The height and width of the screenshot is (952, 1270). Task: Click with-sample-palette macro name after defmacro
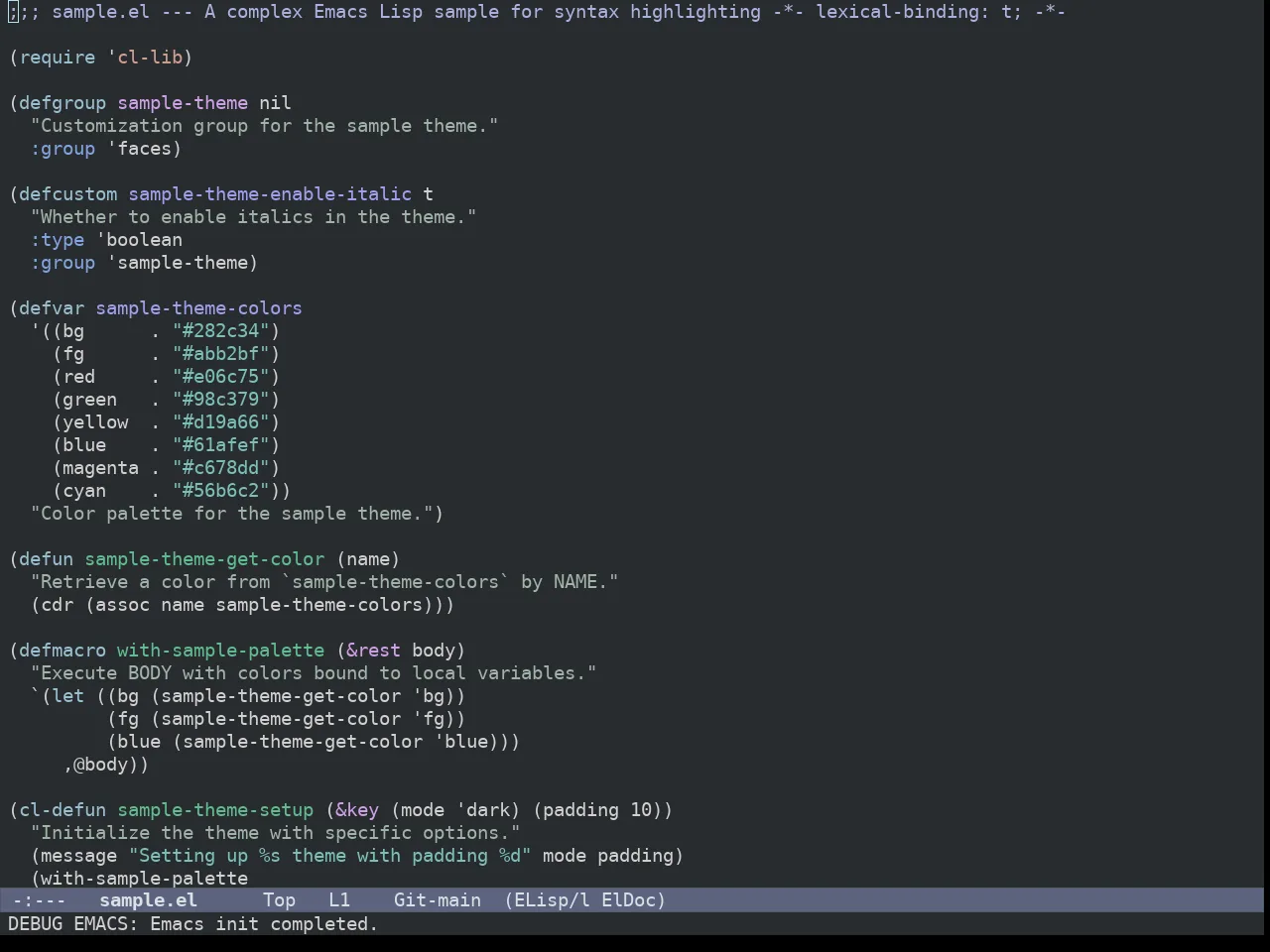pos(220,651)
